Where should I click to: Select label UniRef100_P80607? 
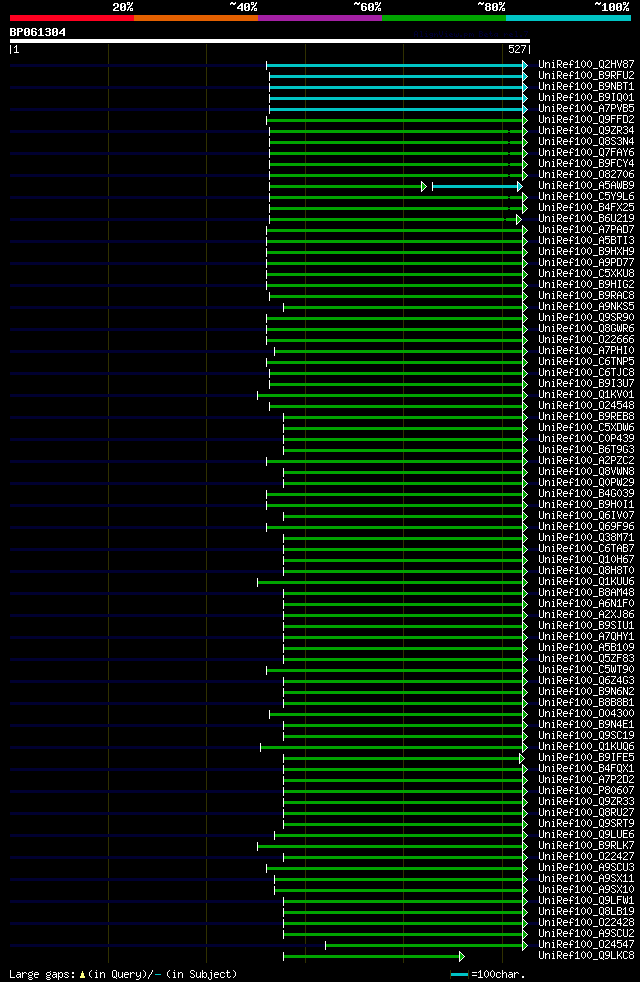point(586,790)
